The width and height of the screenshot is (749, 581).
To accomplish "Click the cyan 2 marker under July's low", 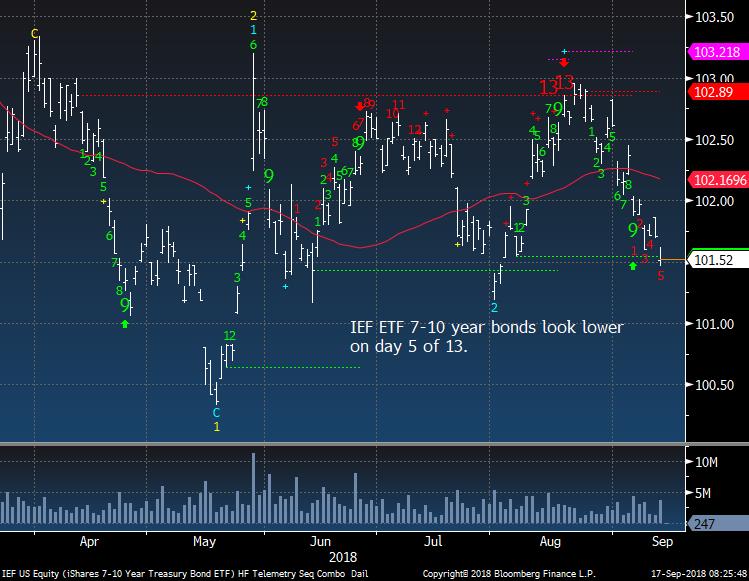I will (x=494, y=307).
